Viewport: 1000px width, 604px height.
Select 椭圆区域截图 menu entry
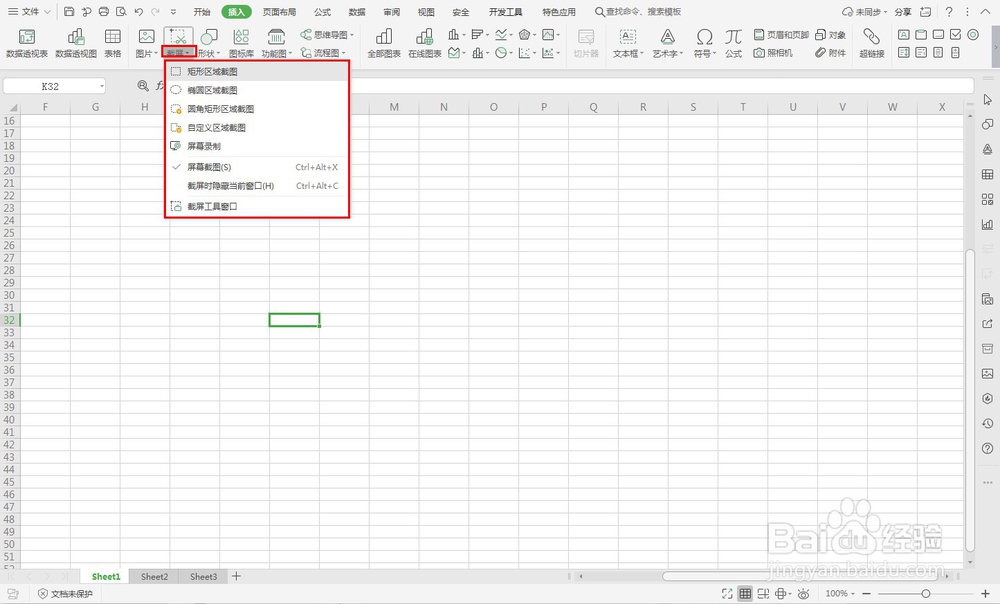click(257, 90)
